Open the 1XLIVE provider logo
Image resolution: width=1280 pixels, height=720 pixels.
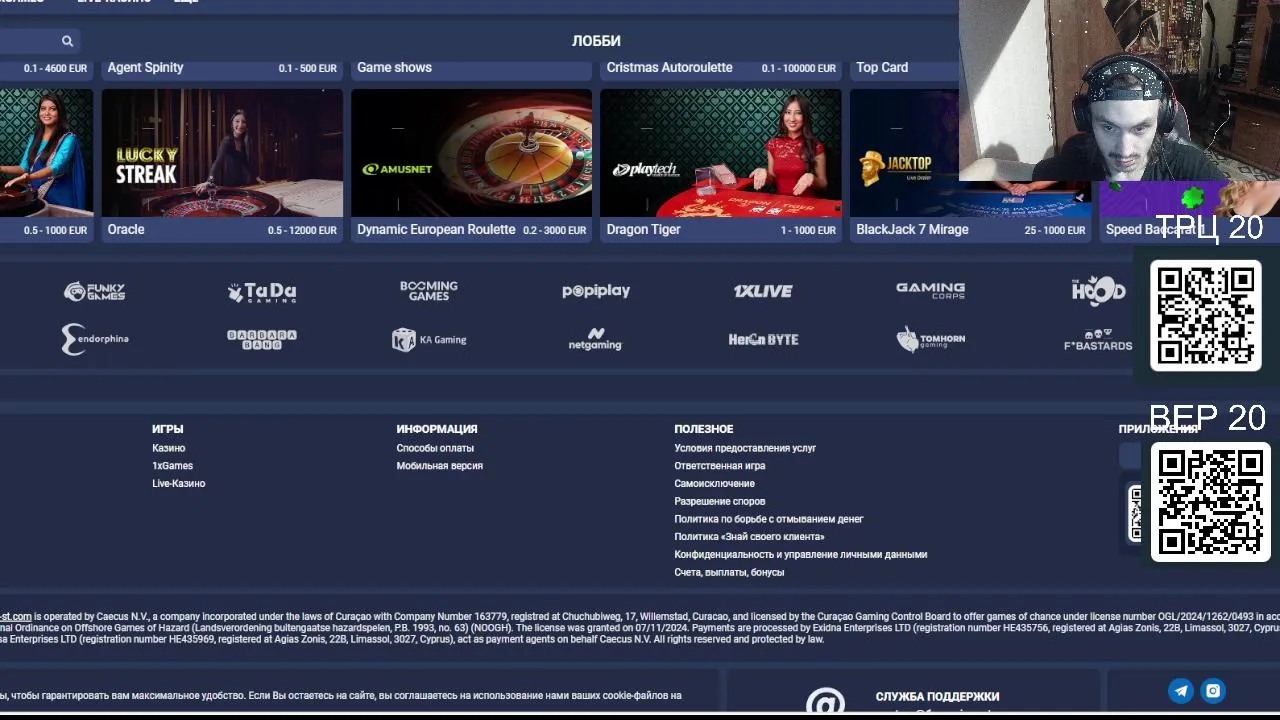click(763, 291)
